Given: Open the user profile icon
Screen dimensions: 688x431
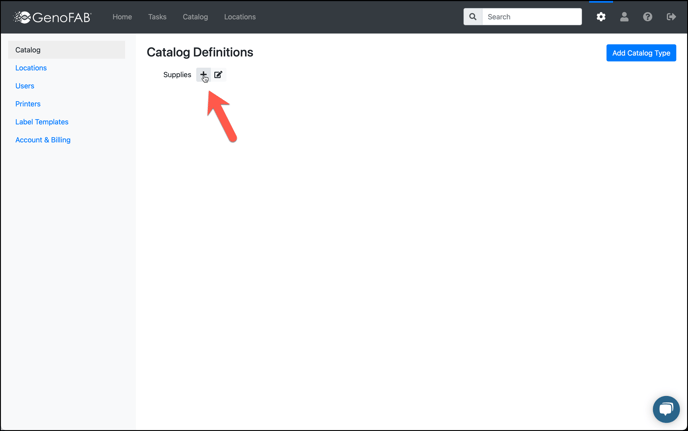Looking at the screenshot, I should 624,17.
